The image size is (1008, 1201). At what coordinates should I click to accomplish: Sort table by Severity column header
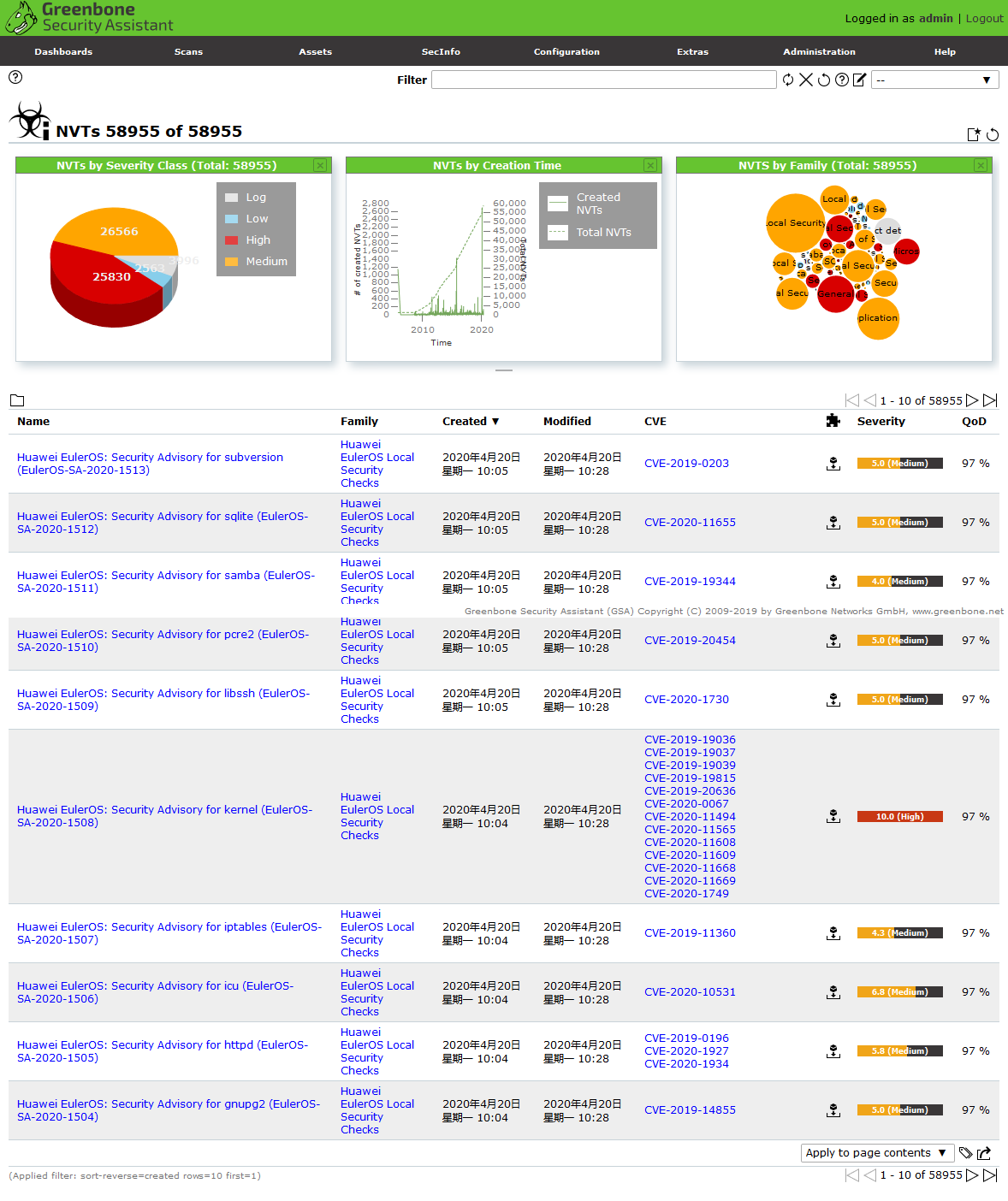pos(881,422)
